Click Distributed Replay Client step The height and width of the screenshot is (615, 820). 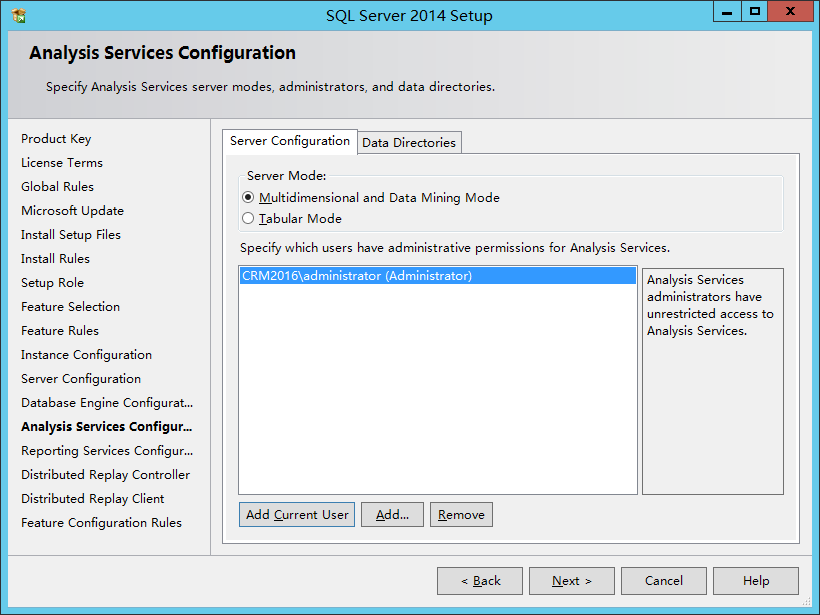point(93,499)
